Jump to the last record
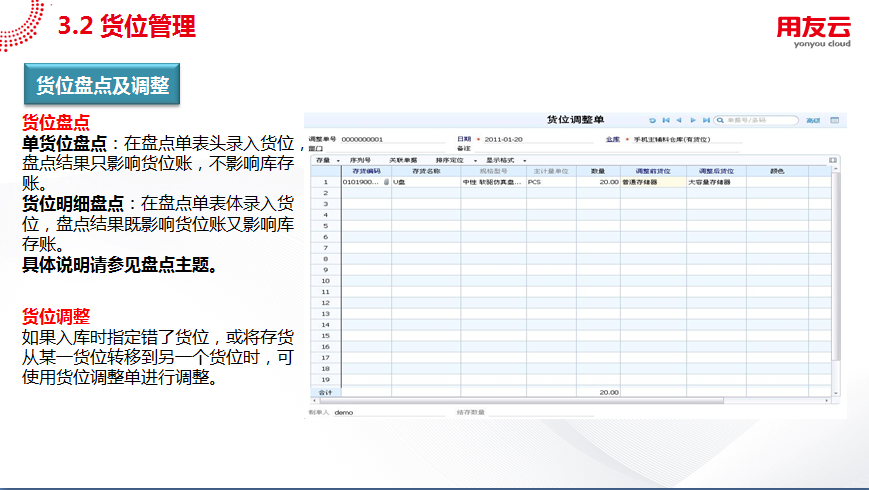The image size is (869, 490). click(x=706, y=120)
